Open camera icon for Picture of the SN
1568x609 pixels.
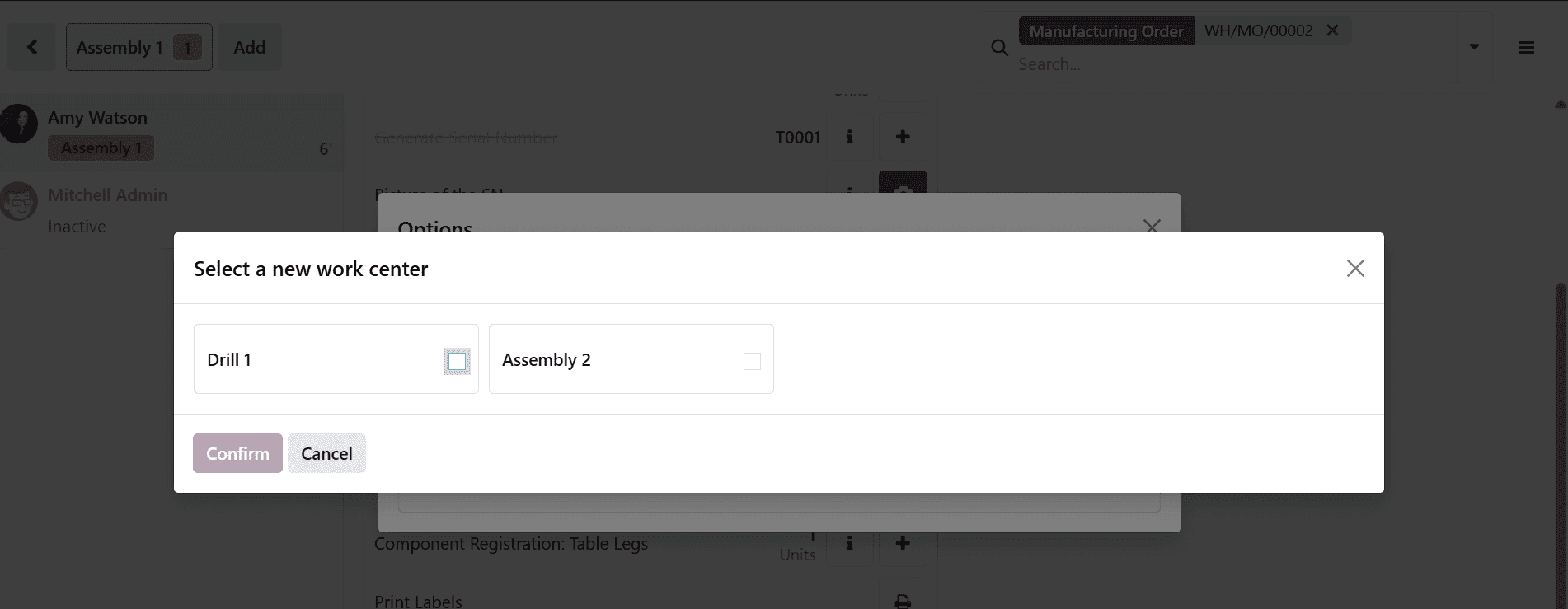[x=903, y=190]
